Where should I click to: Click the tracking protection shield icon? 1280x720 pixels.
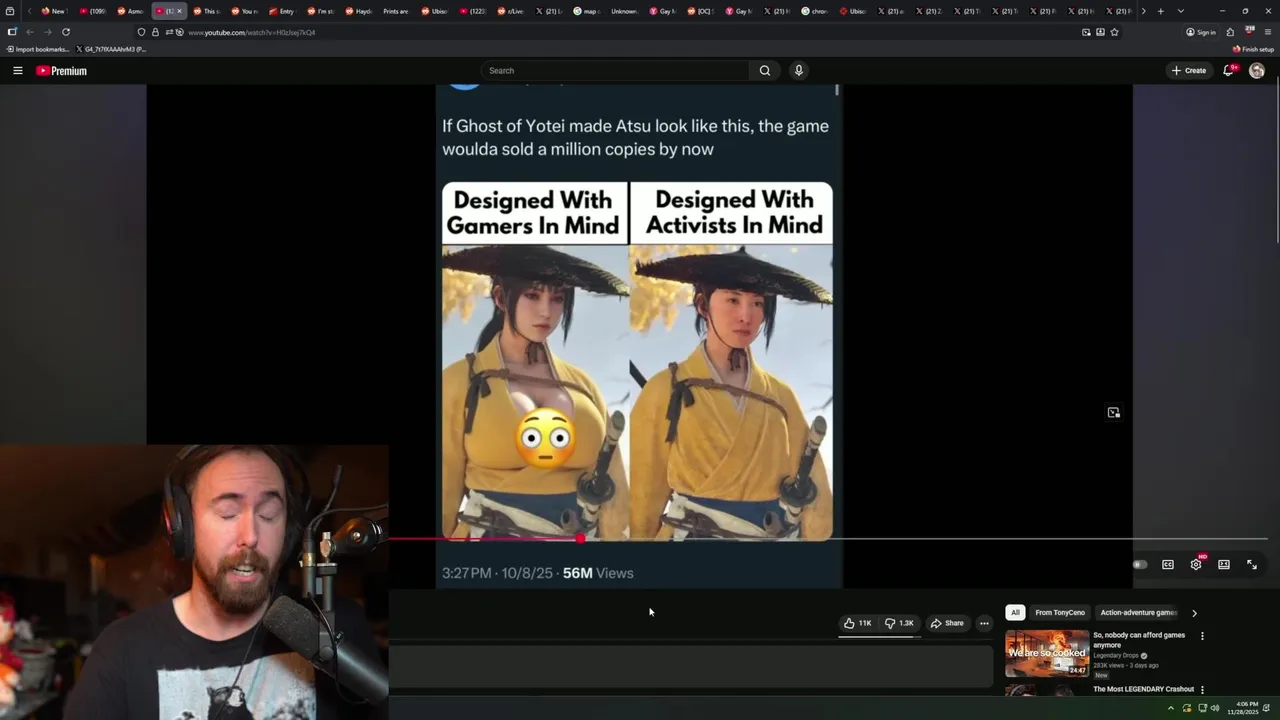pos(141,32)
